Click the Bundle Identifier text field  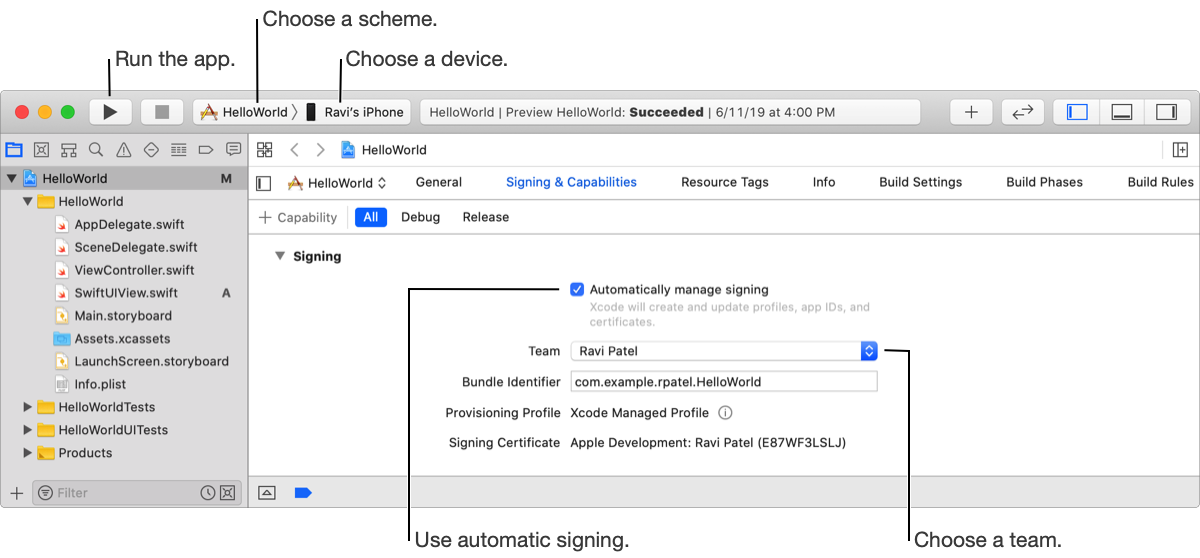pos(723,382)
